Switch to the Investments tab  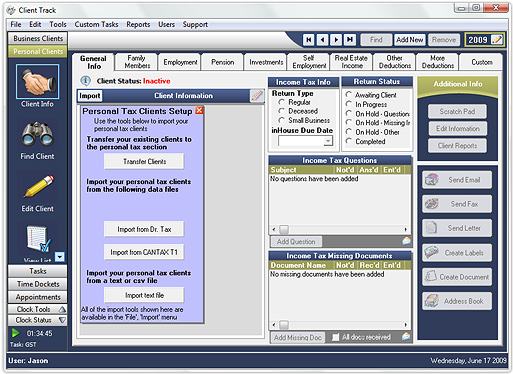pyautogui.click(x=266, y=62)
